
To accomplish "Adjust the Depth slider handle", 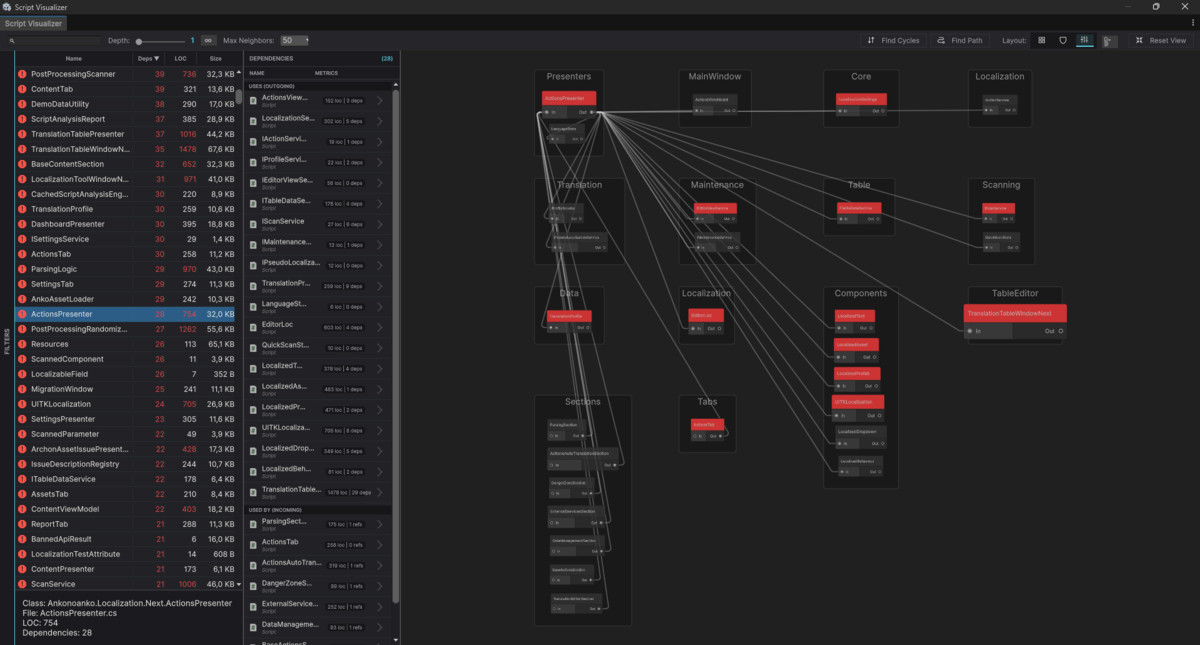I will coord(139,41).
